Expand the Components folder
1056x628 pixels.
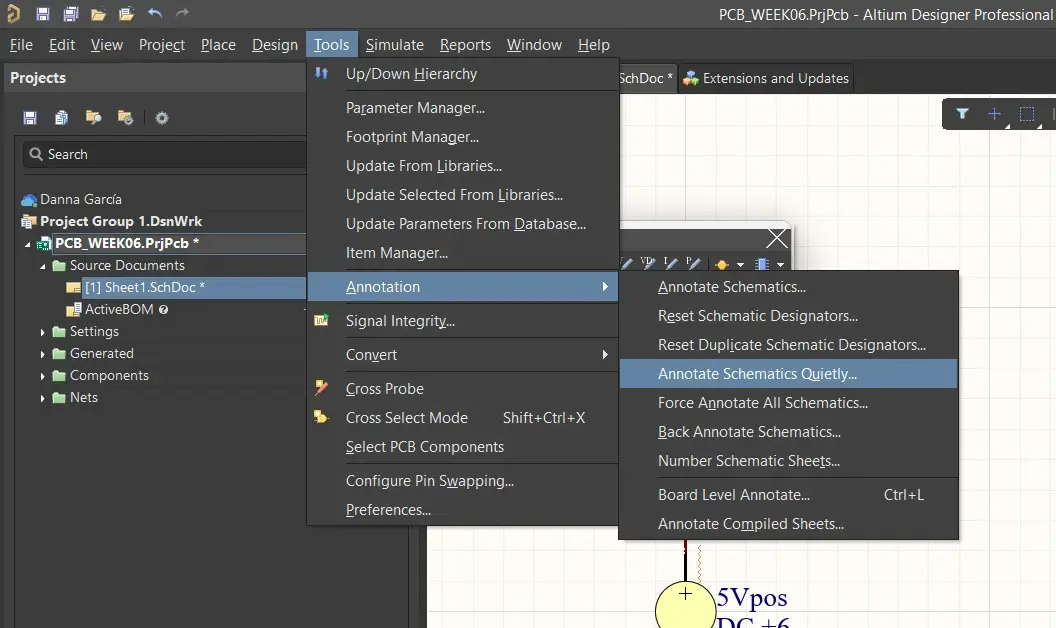42,376
